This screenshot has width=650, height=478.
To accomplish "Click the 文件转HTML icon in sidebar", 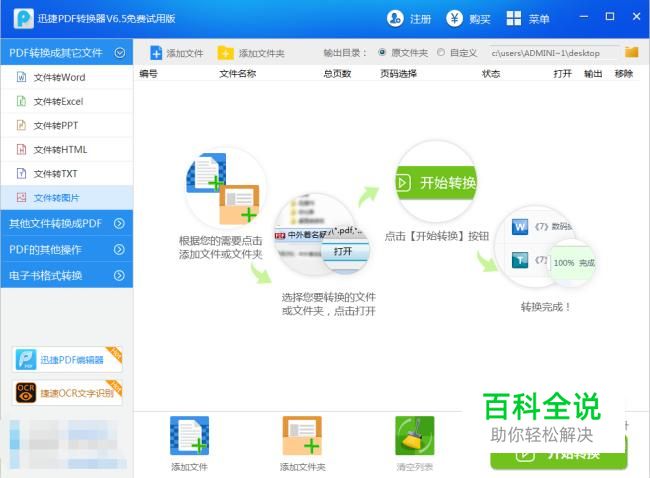I will point(21,149).
